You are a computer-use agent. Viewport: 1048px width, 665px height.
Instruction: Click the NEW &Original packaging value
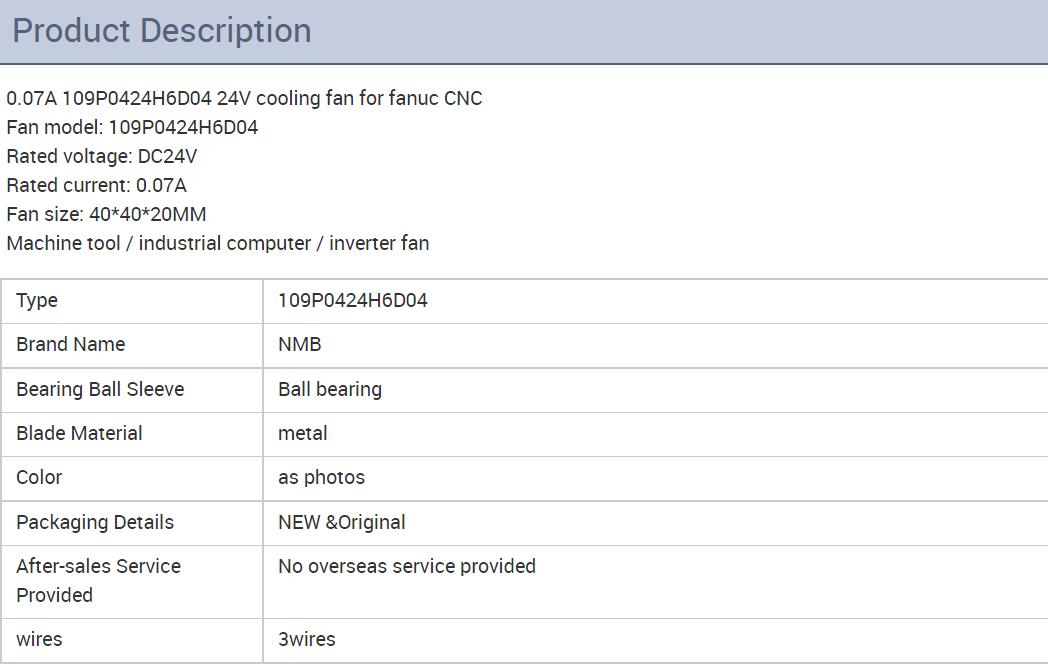[x=341, y=522]
